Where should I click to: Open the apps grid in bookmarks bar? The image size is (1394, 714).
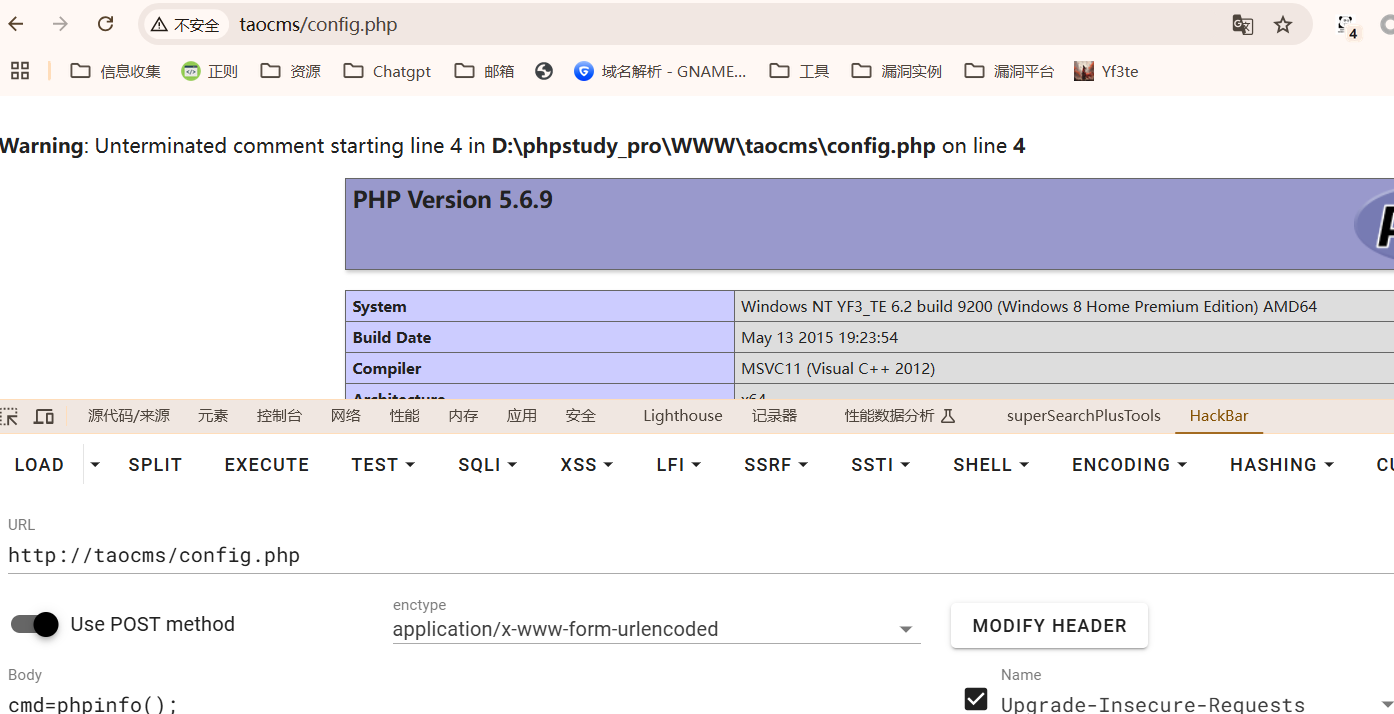[x=20, y=71]
